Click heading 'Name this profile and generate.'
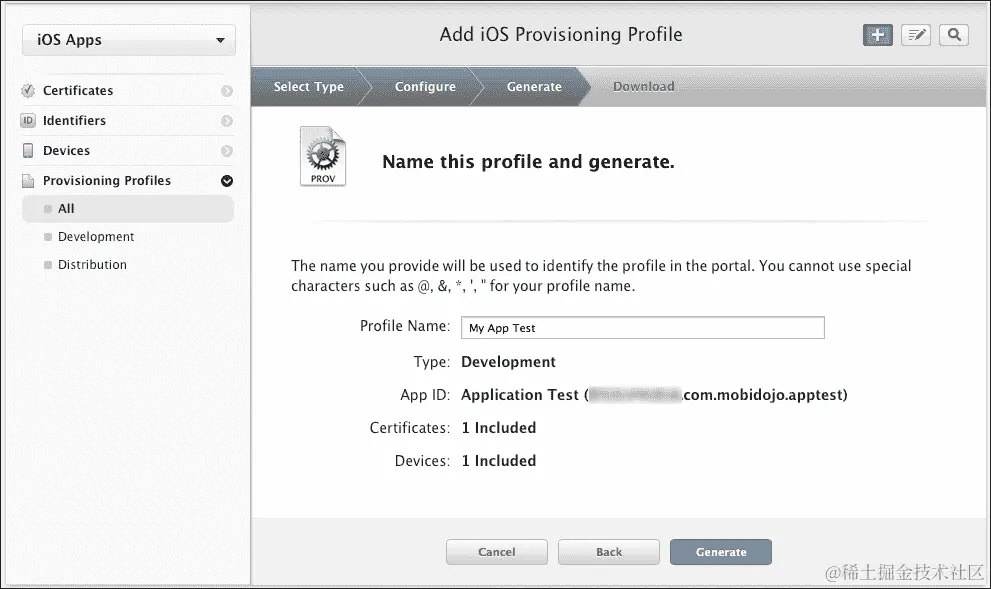 pos(528,162)
